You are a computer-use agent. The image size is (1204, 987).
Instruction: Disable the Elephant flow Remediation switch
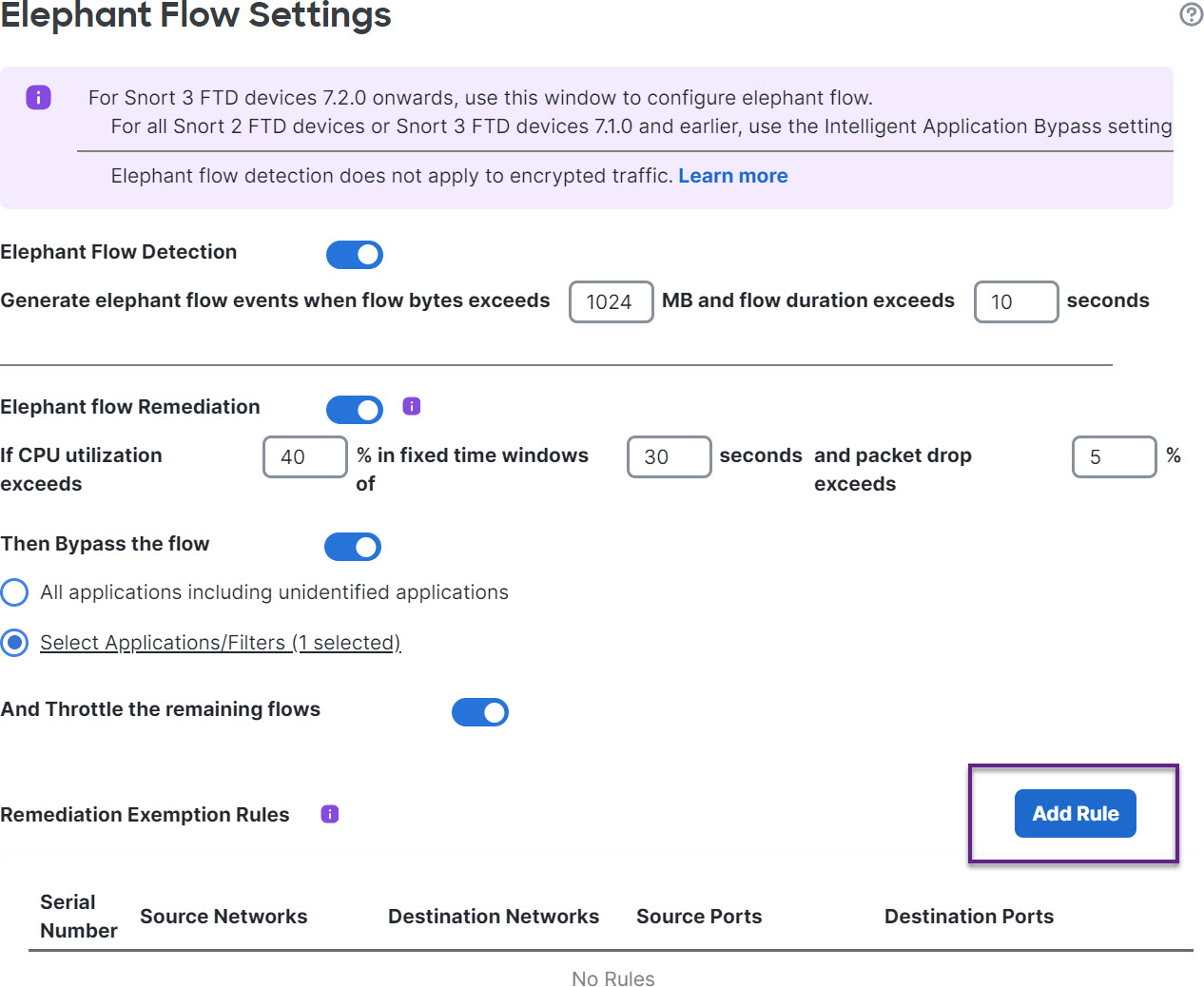click(x=355, y=410)
